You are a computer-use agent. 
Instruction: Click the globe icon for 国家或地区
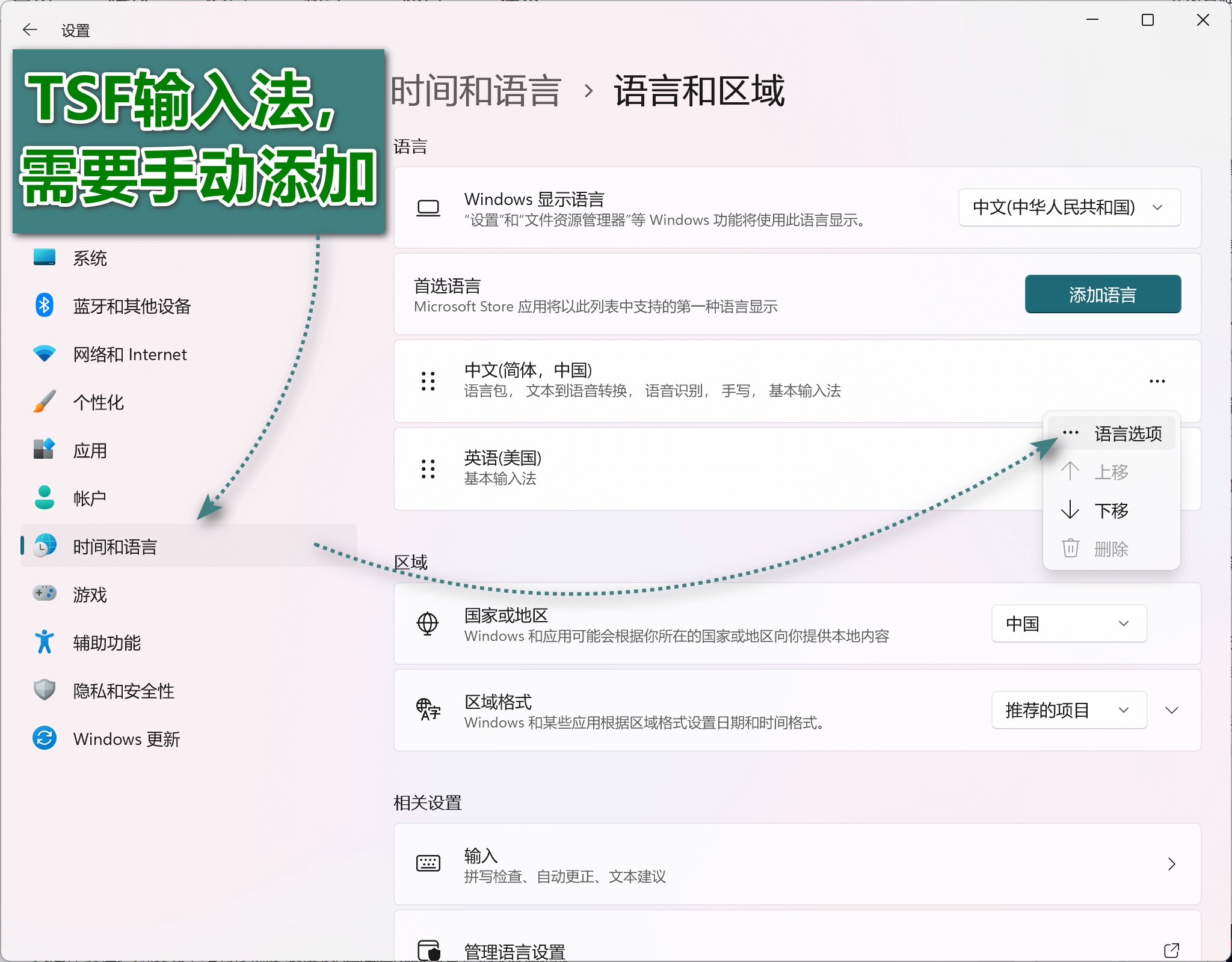pos(428,623)
